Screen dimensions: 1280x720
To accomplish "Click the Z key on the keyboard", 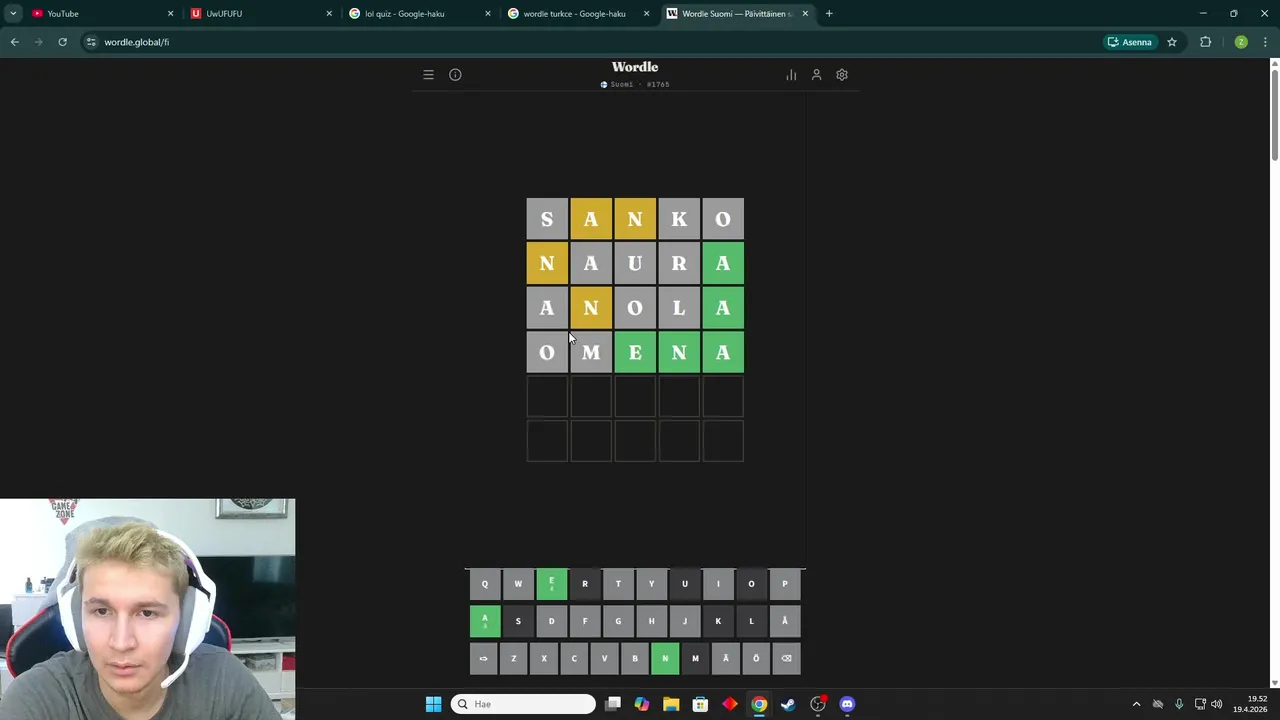I will pyautogui.click(x=513, y=658).
